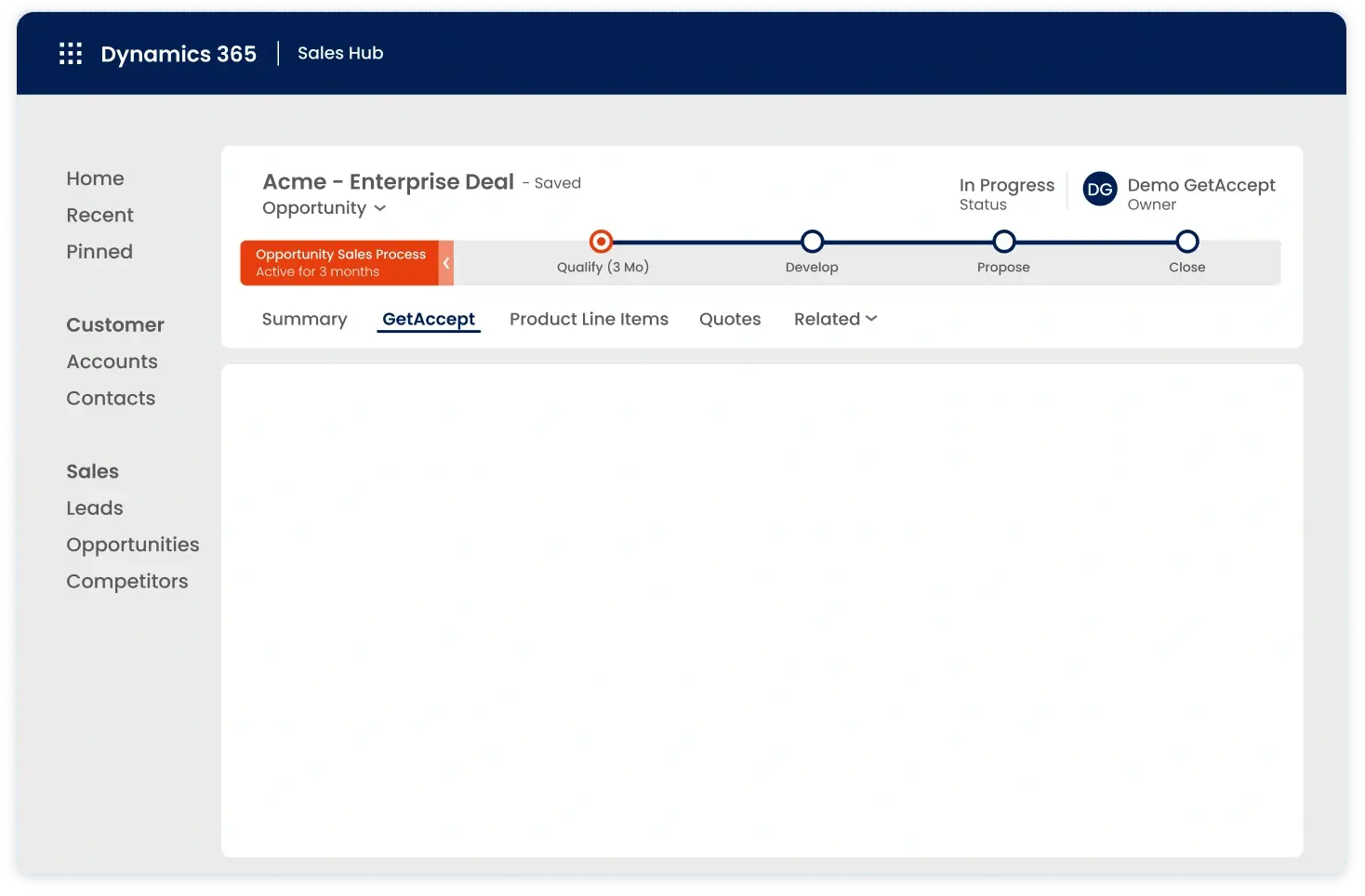Viewport: 1365px width, 896px height.
Task: Switch to the GetAccept tab
Action: pos(429,319)
